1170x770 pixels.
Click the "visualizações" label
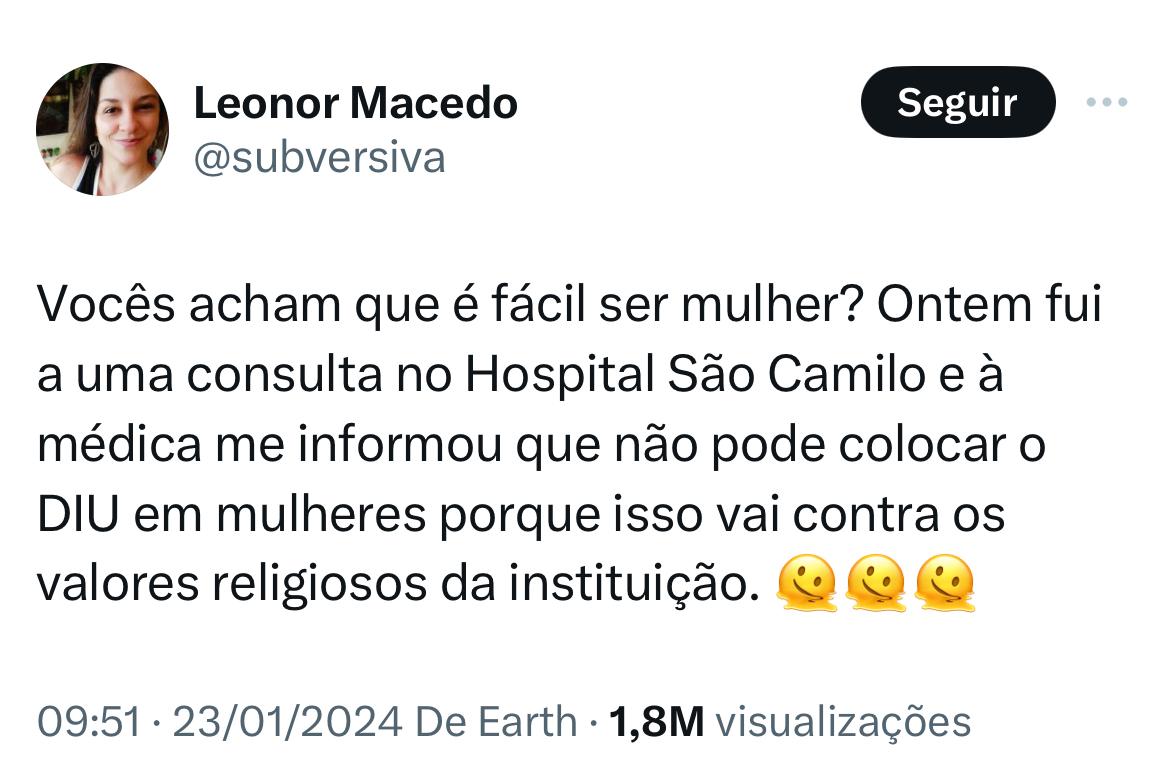pos(845,721)
